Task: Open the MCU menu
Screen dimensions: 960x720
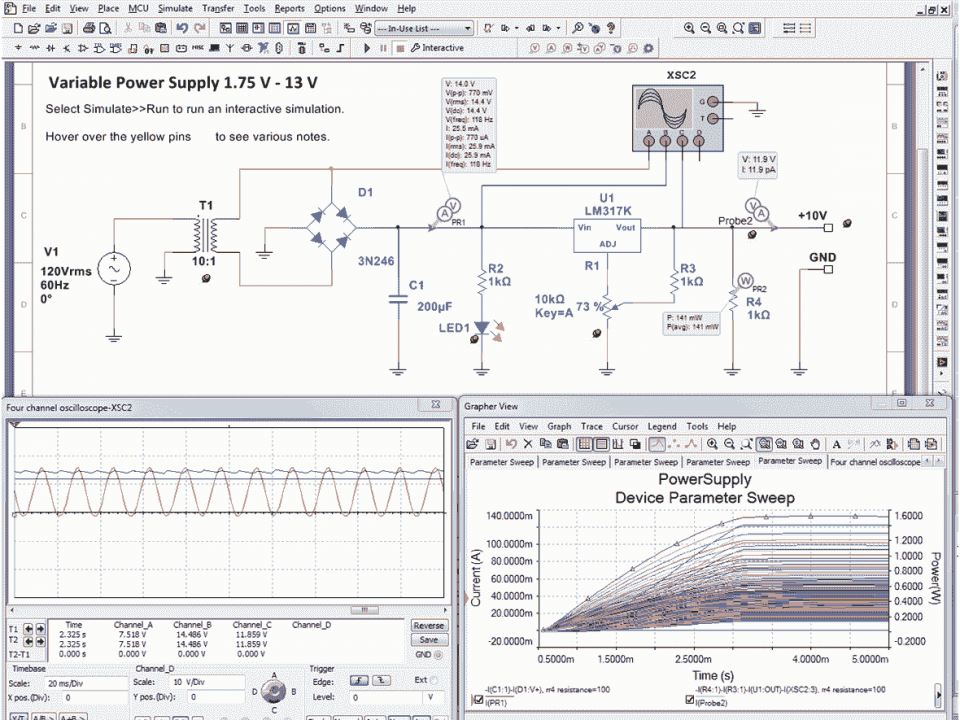Action: pyautogui.click(x=138, y=9)
